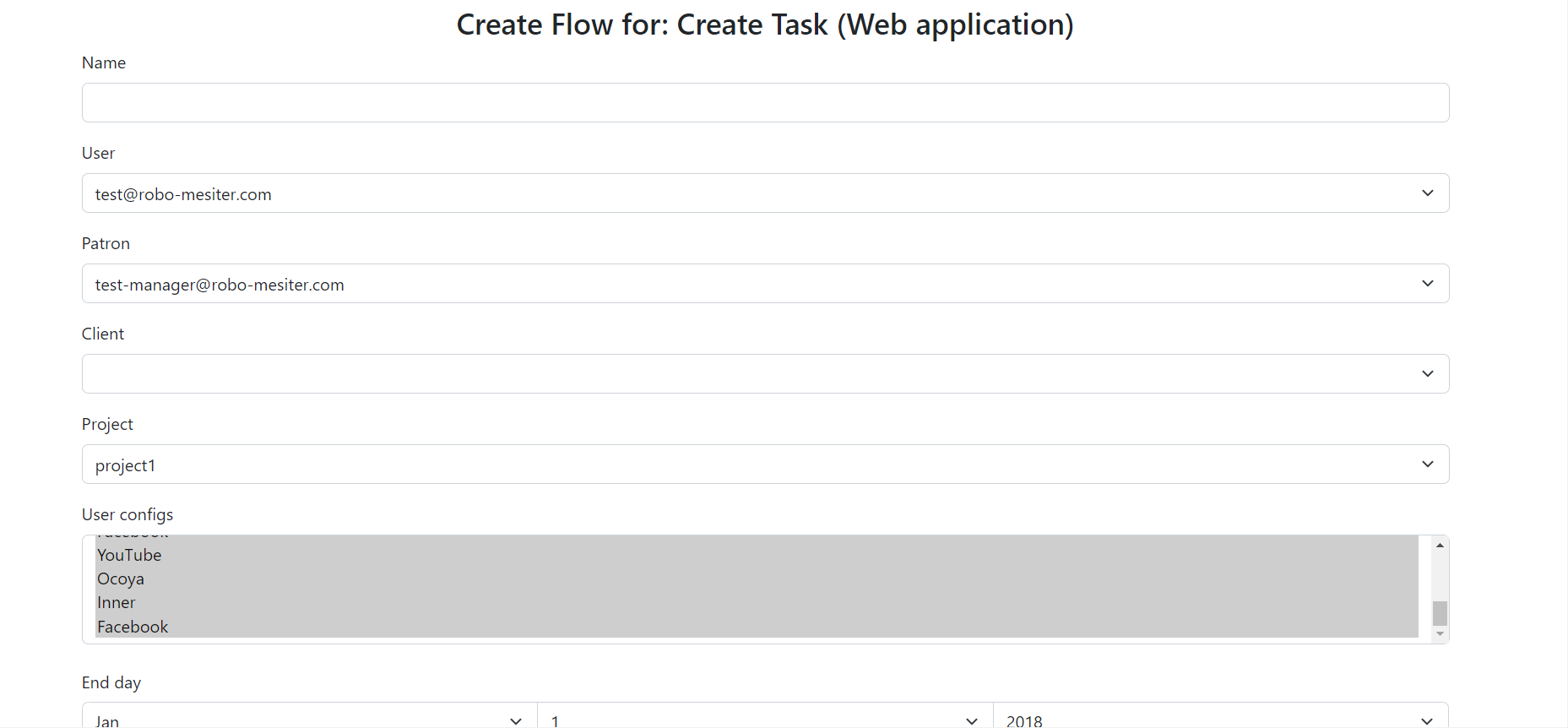The width and height of the screenshot is (1568, 728).
Task: Open the User dropdown chevron
Action: (x=1427, y=193)
